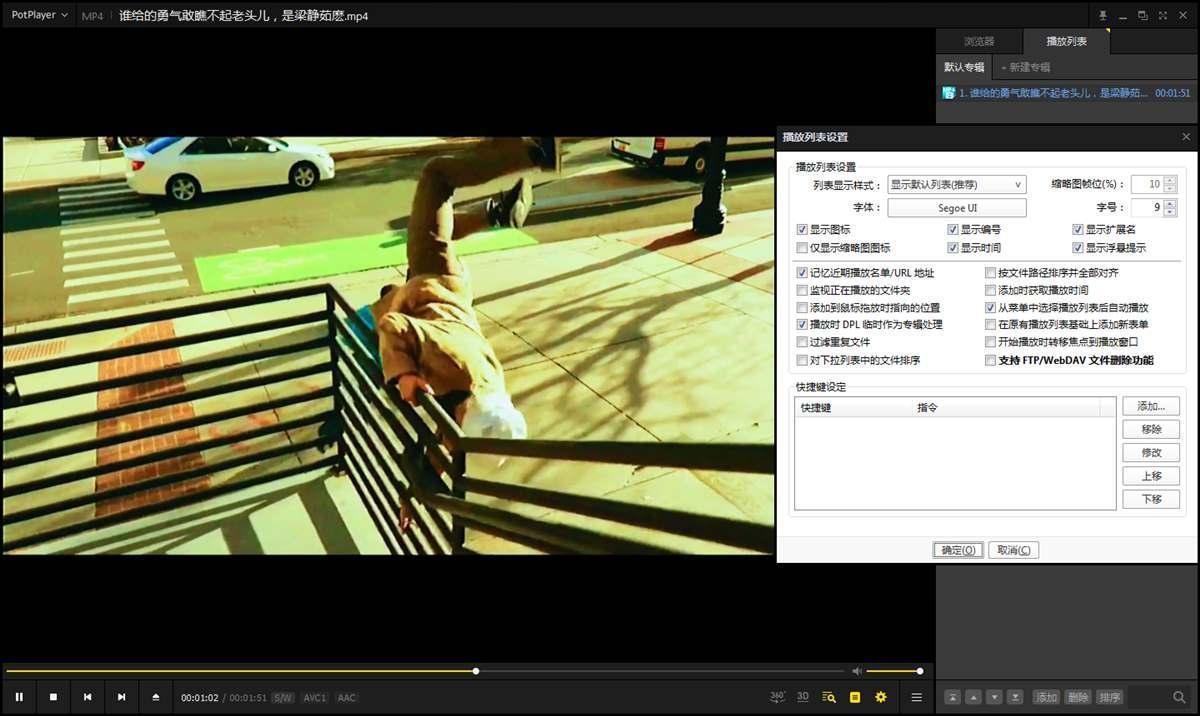The width and height of the screenshot is (1200, 716).
Task: Switch to the 浏览器 tab
Action: (979, 41)
